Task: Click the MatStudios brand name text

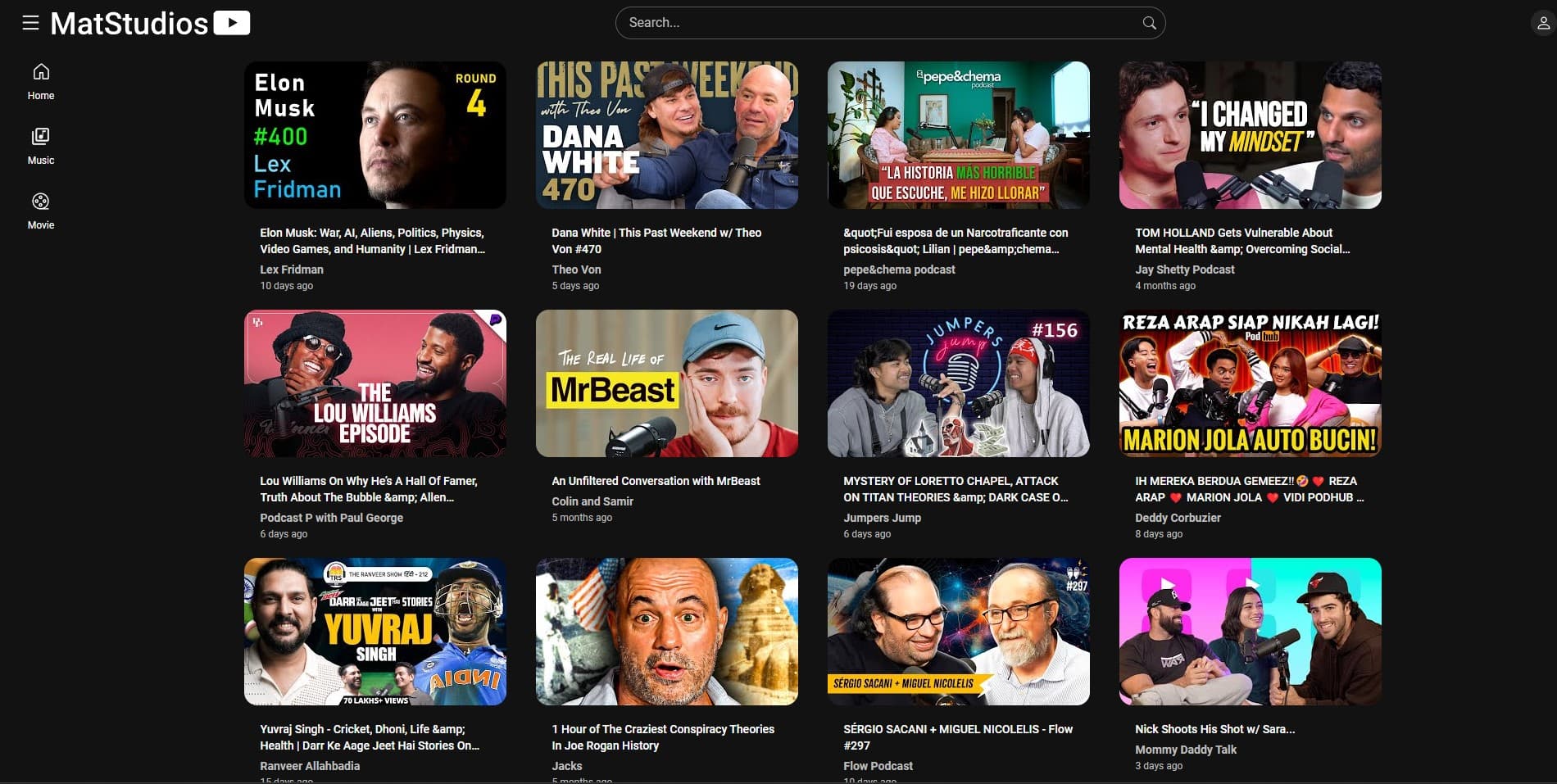Action: pyautogui.click(x=129, y=24)
